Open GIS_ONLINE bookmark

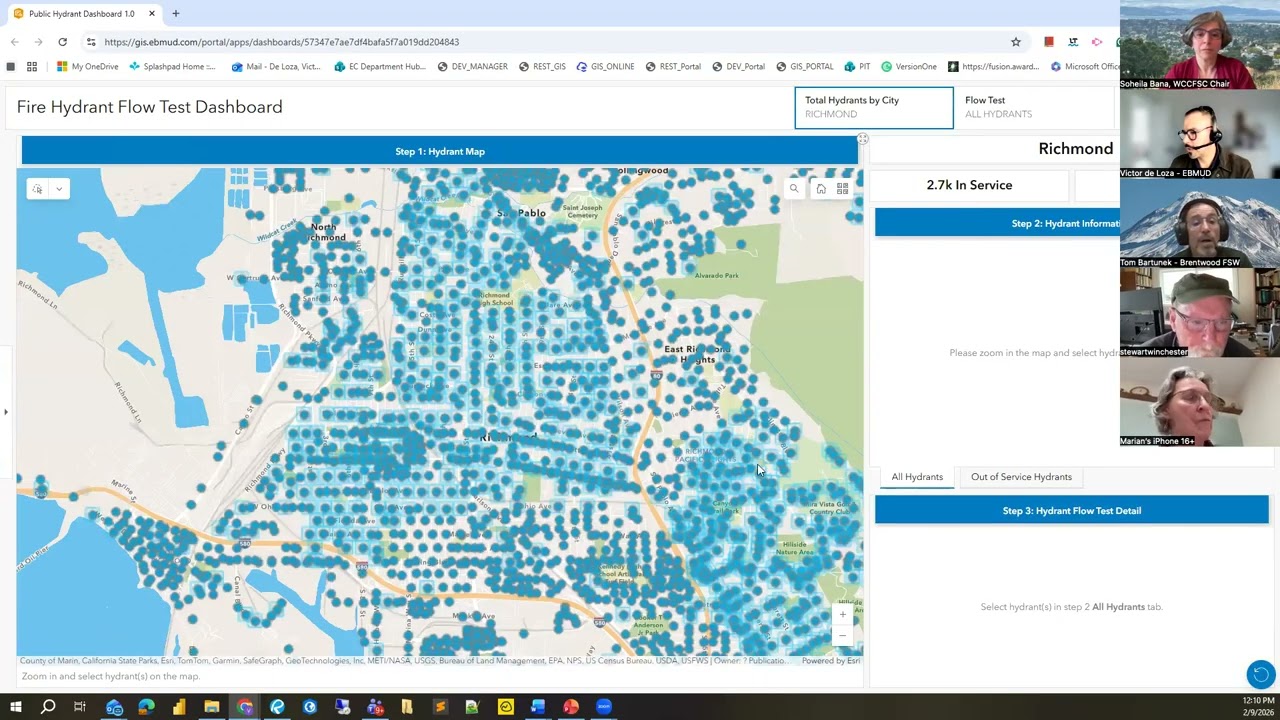[605, 67]
